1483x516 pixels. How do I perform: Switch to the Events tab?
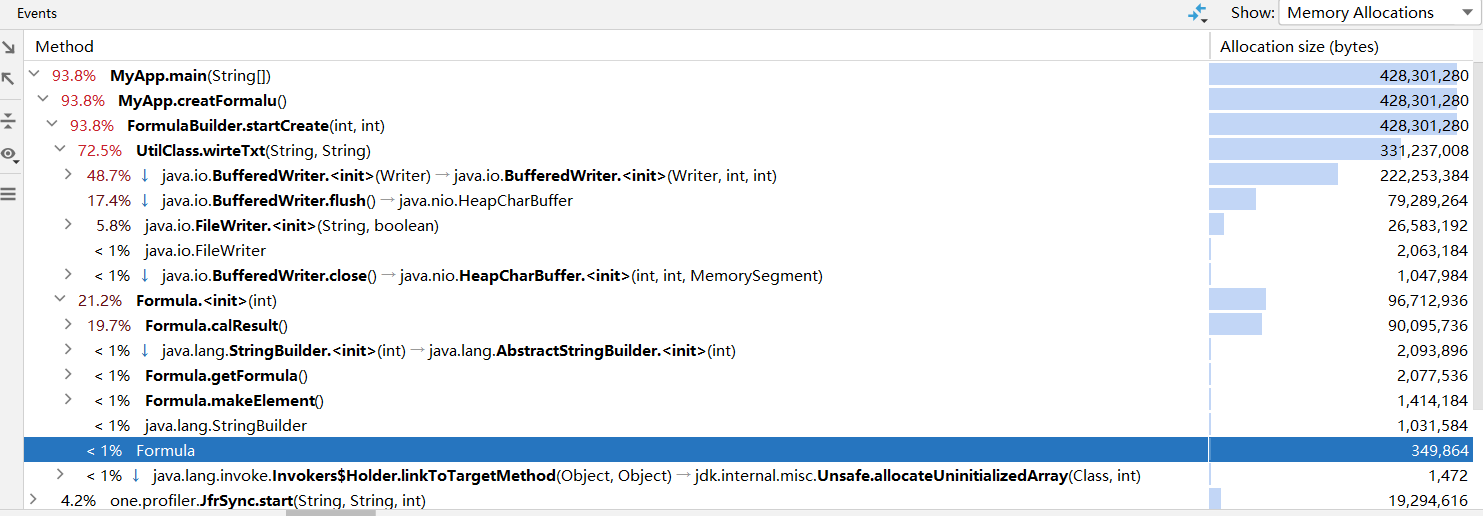[37, 13]
